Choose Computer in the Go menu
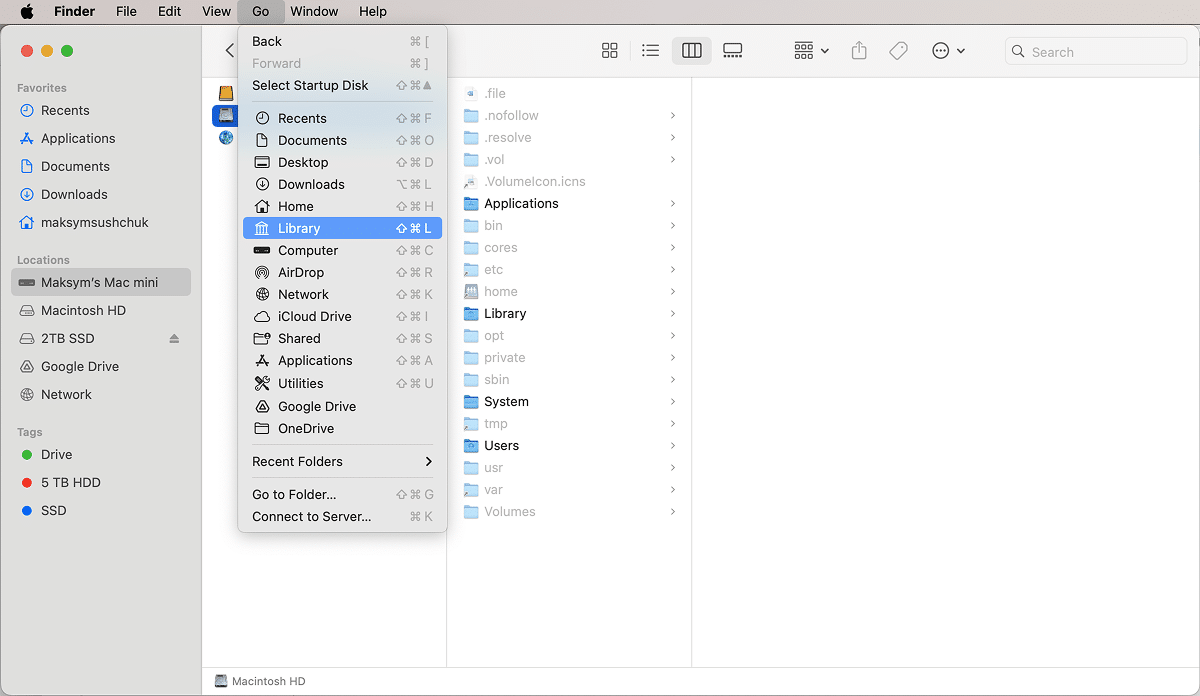The image size is (1200, 696). 342,250
